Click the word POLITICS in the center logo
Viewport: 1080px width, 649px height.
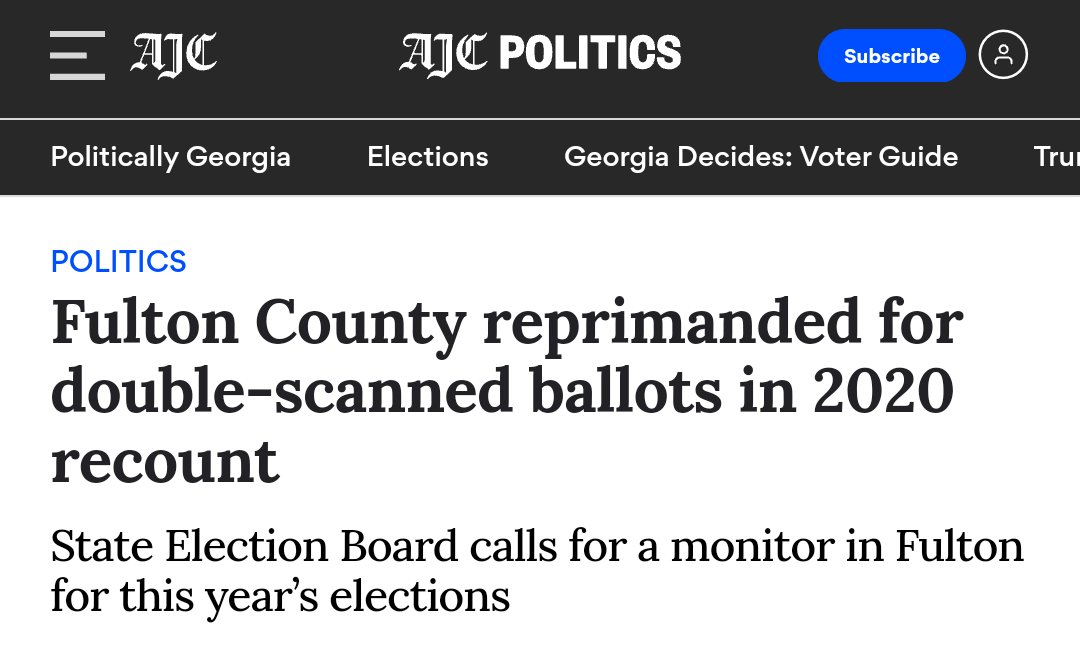pos(590,53)
